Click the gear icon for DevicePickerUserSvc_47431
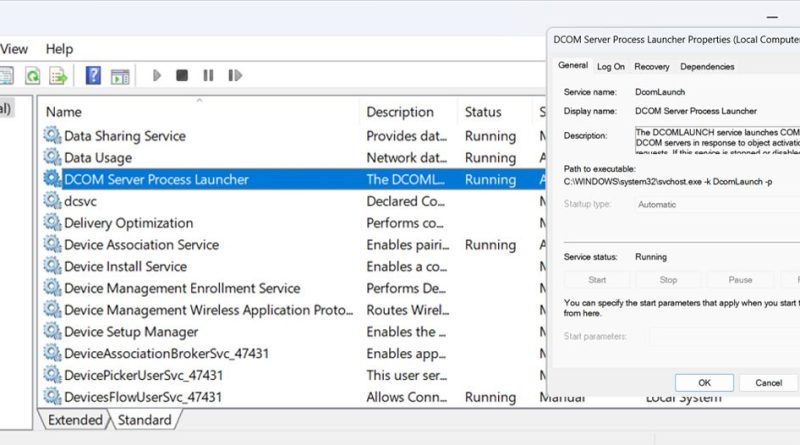The height and width of the screenshot is (445, 800). 52,375
